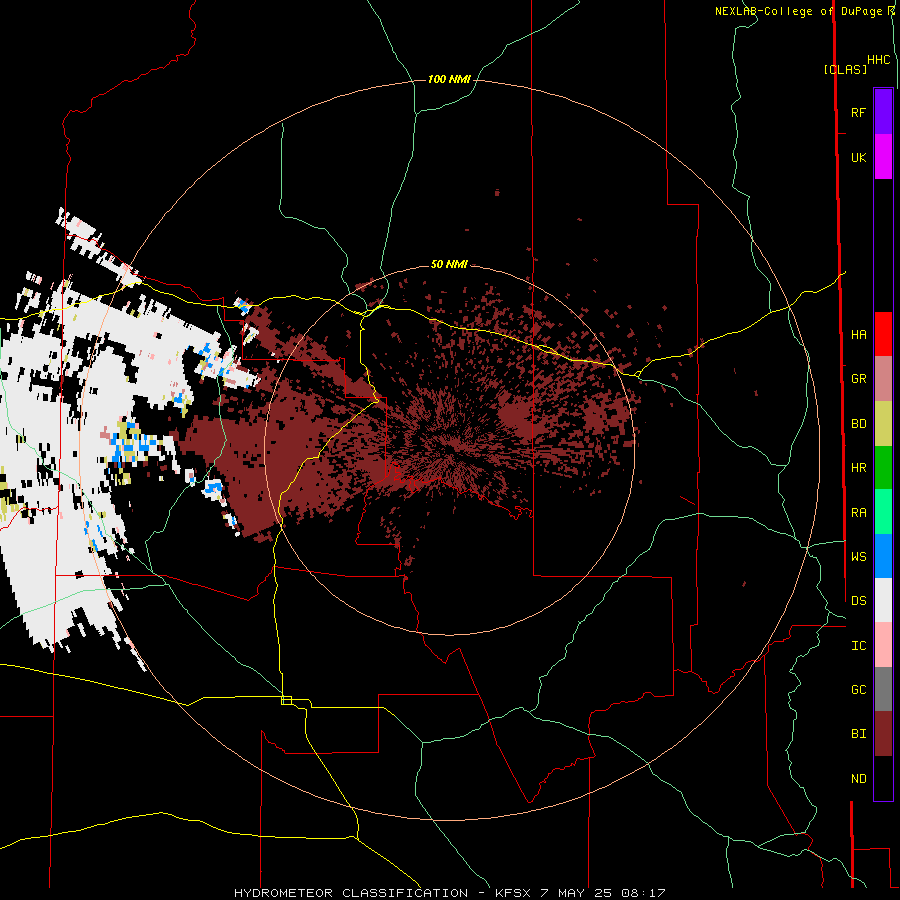Viewport: 900px width, 900px height.
Task: Pick the HR green legend swatch
Action: coord(883,468)
